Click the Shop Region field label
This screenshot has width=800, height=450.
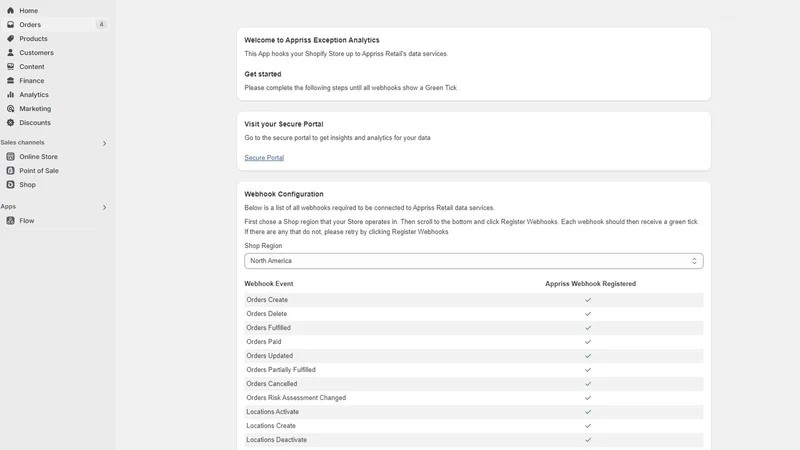[263, 246]
